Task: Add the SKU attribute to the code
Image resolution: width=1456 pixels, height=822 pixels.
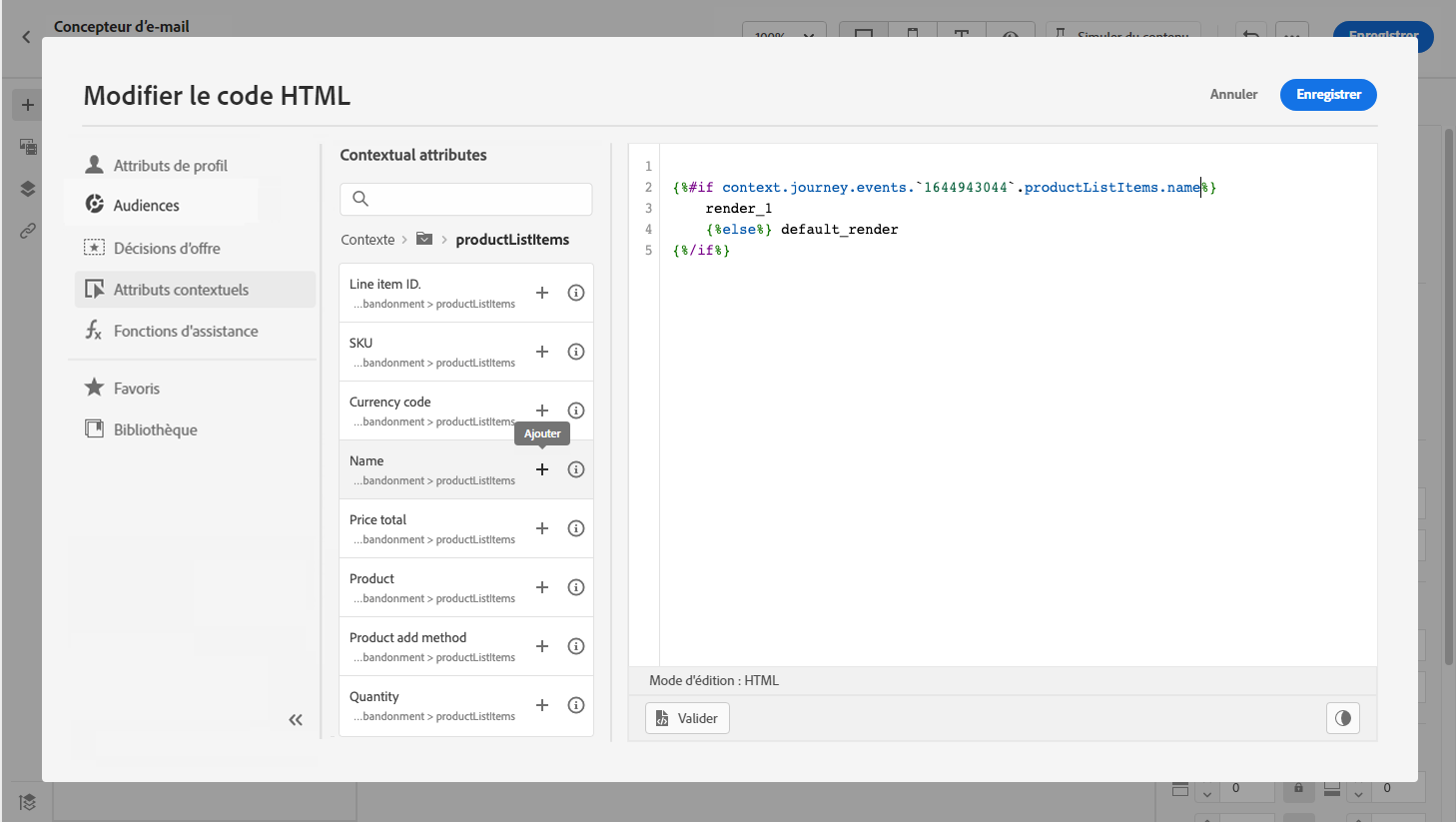Action: coord(542,352)
